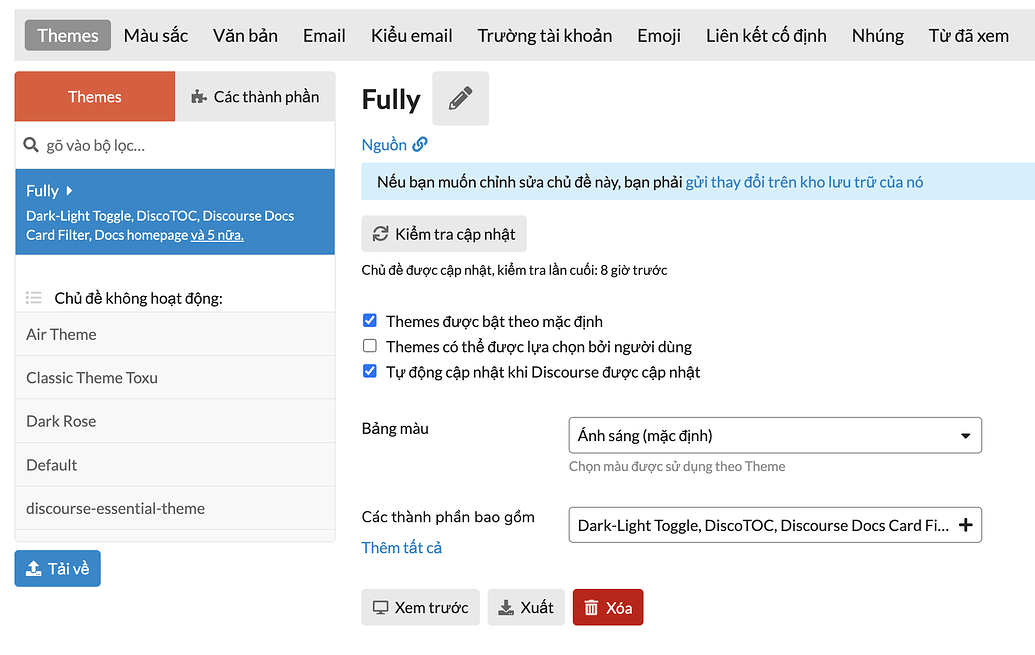Delete theme with red Xóa button
The image size is (1035, 655).
(607, 607)
